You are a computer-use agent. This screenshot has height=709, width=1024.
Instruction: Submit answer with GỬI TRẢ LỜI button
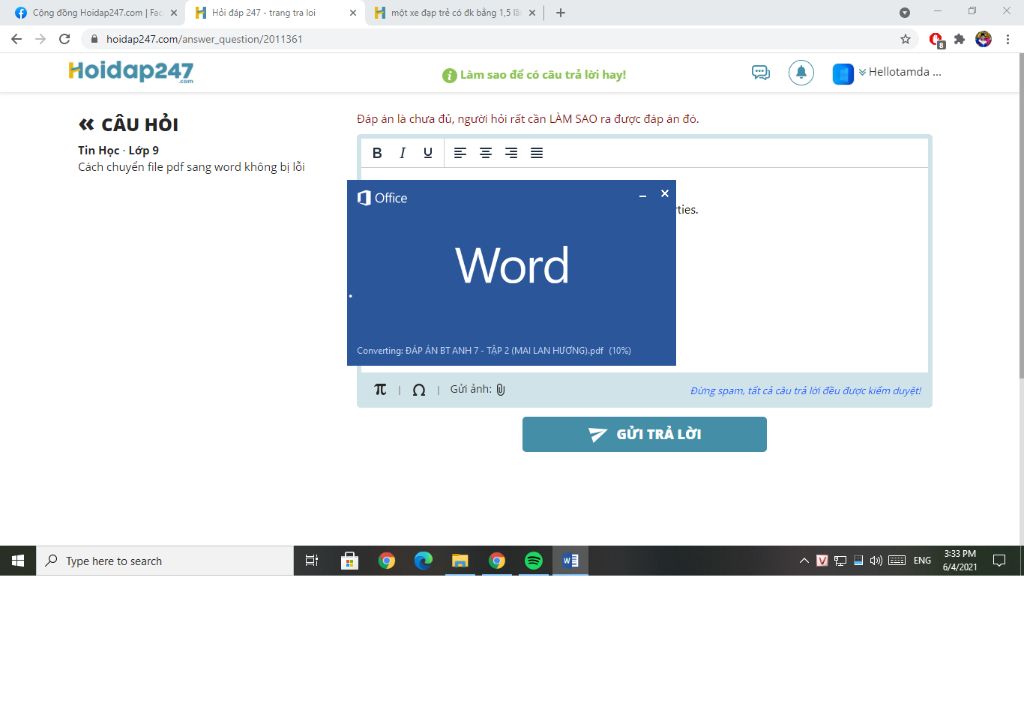(644, 434)
